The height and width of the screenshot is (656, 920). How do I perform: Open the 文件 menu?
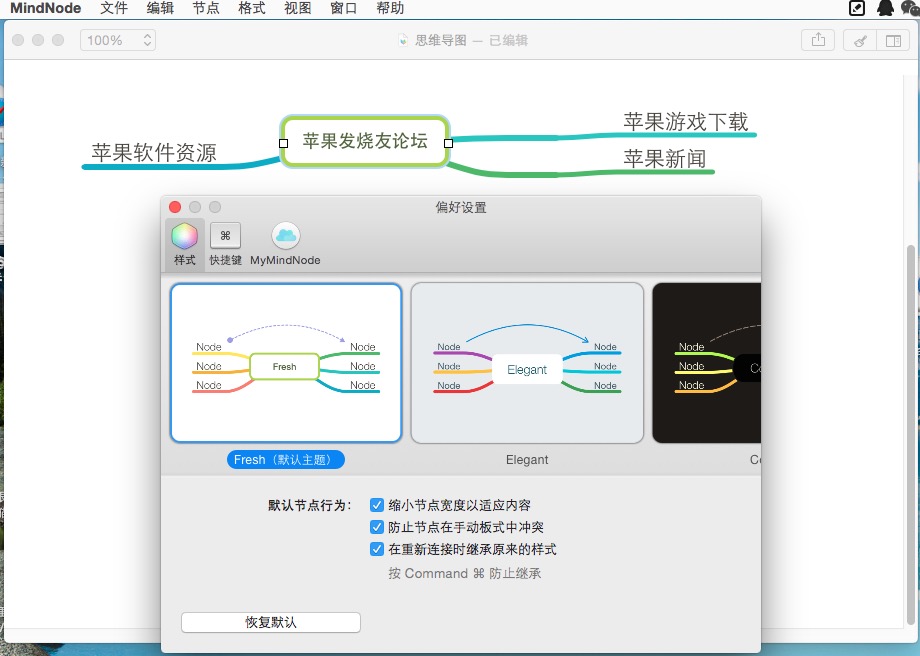coord(114,8)
